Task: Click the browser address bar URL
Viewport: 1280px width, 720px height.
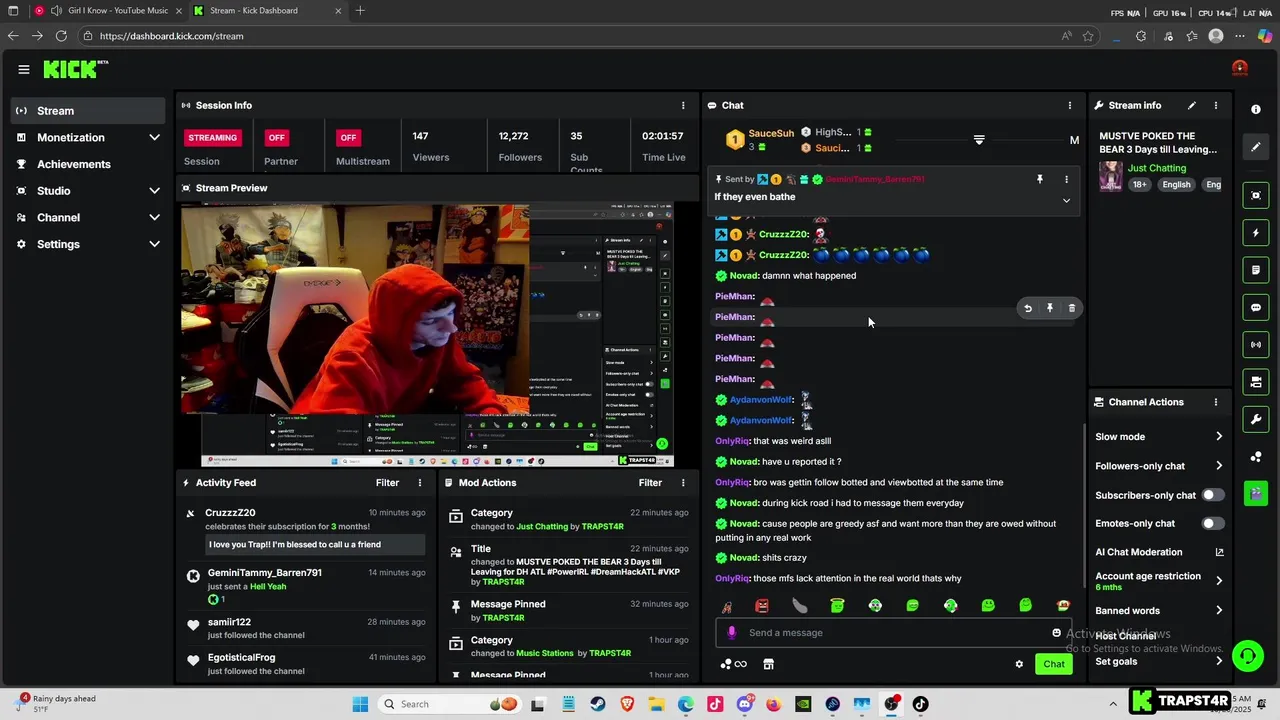Action: 171,36
